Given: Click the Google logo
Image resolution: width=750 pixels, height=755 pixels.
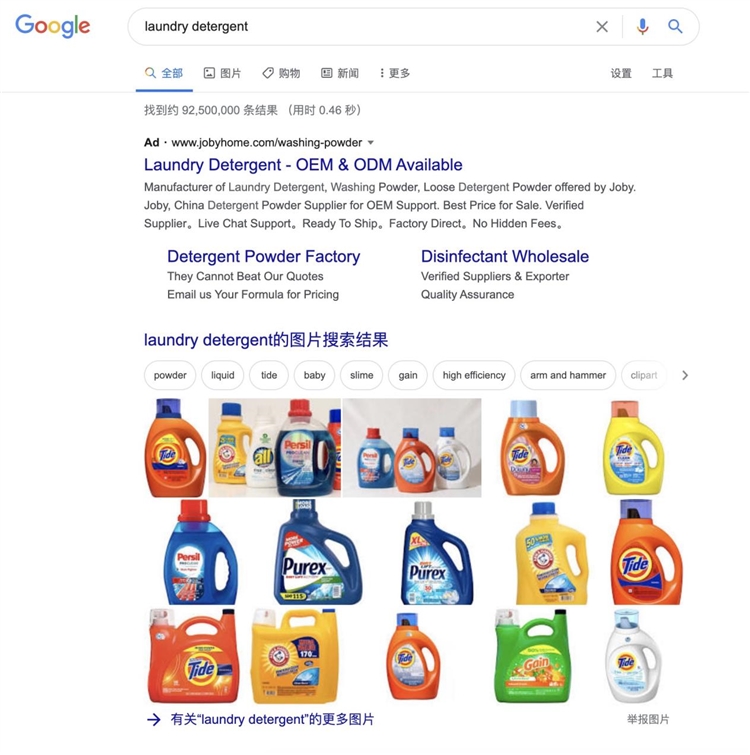Looking at the screenshot, I should point(53,26).
